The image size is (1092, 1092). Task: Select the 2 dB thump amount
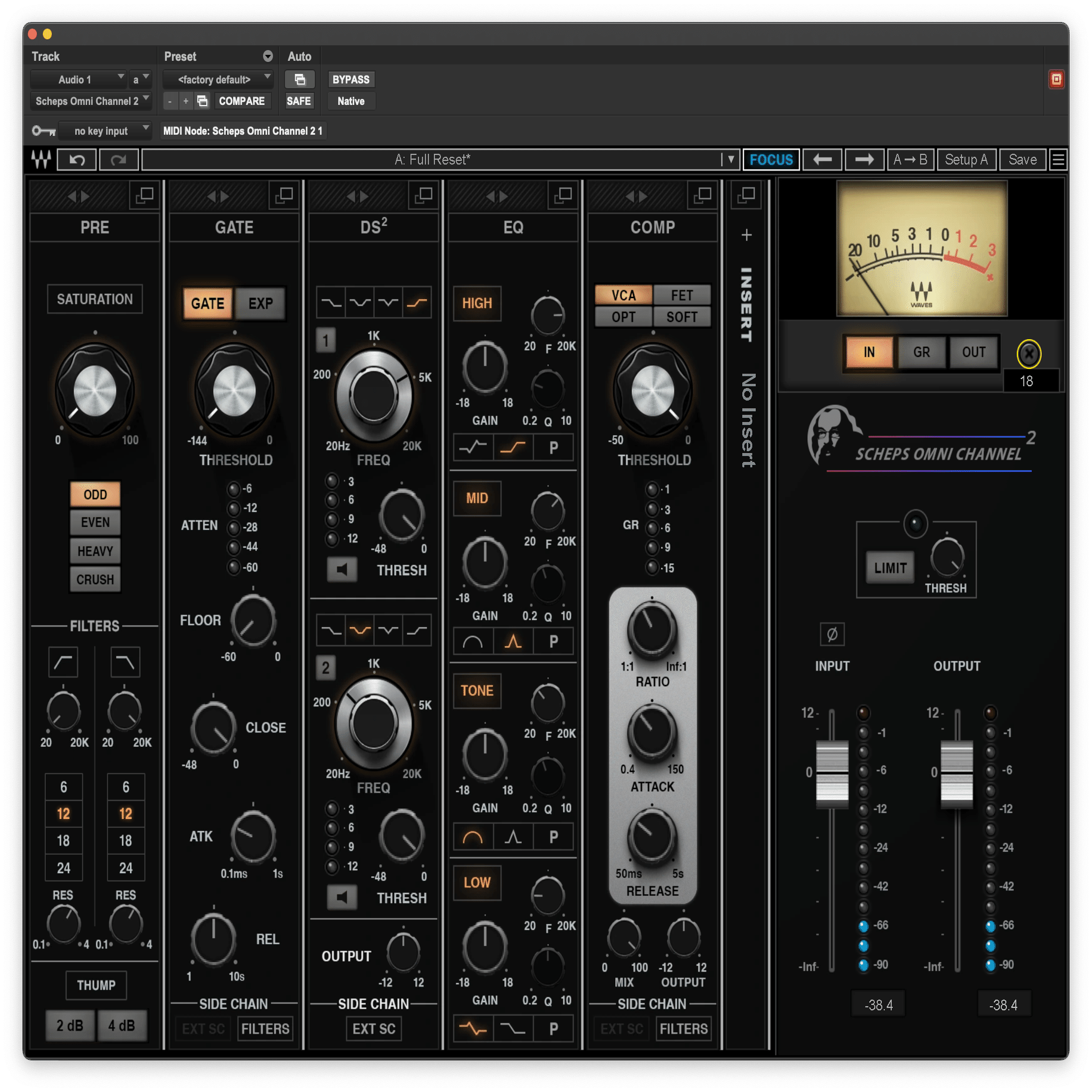[x=70, y=1026]
